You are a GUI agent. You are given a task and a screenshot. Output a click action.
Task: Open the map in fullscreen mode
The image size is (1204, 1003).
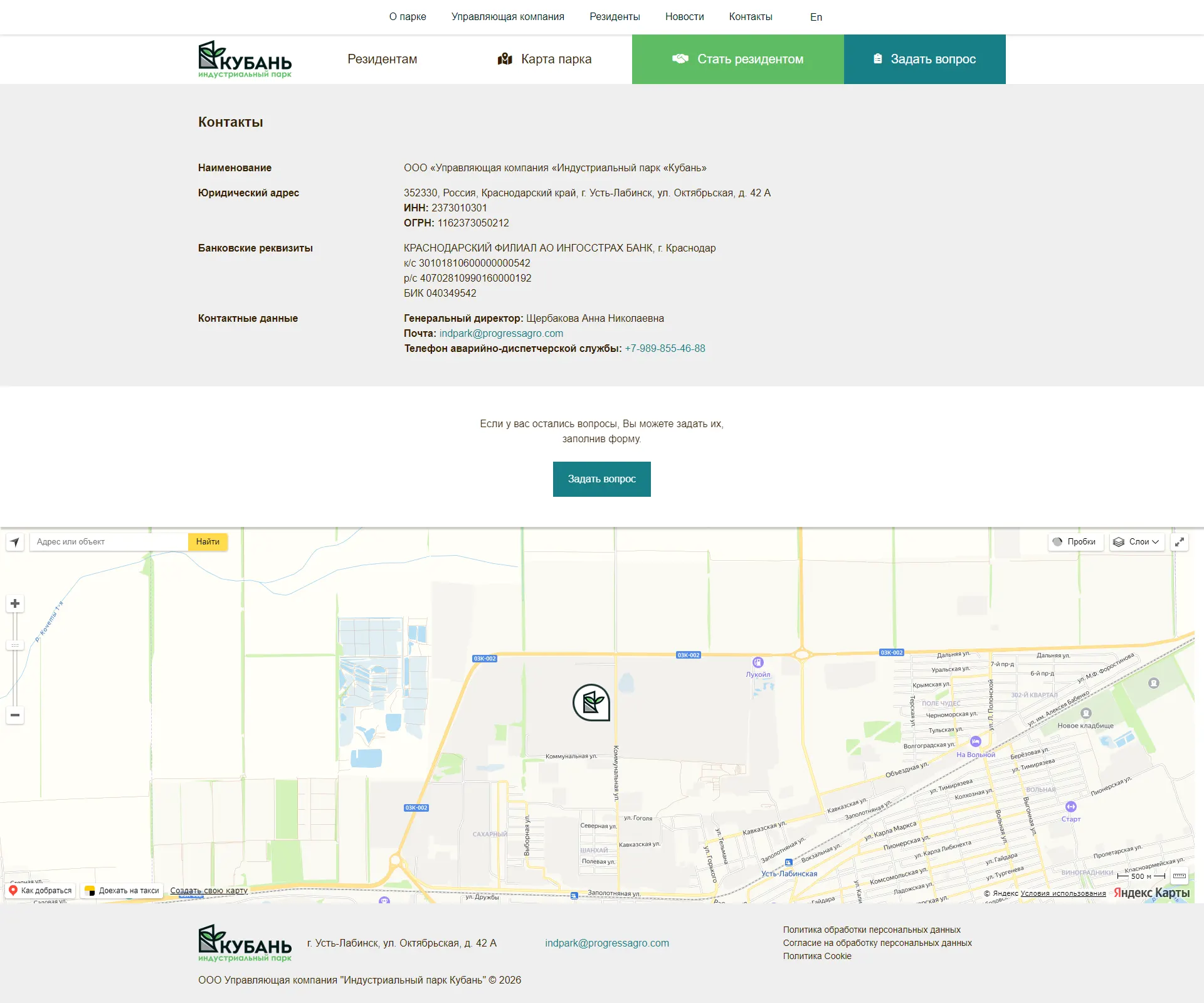1180,542
